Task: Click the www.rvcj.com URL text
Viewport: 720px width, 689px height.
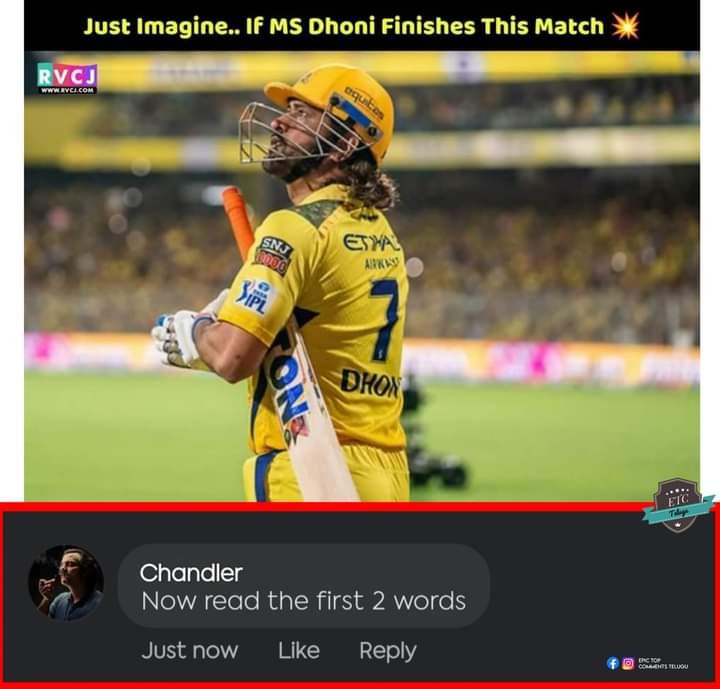Action: [67, 90]
